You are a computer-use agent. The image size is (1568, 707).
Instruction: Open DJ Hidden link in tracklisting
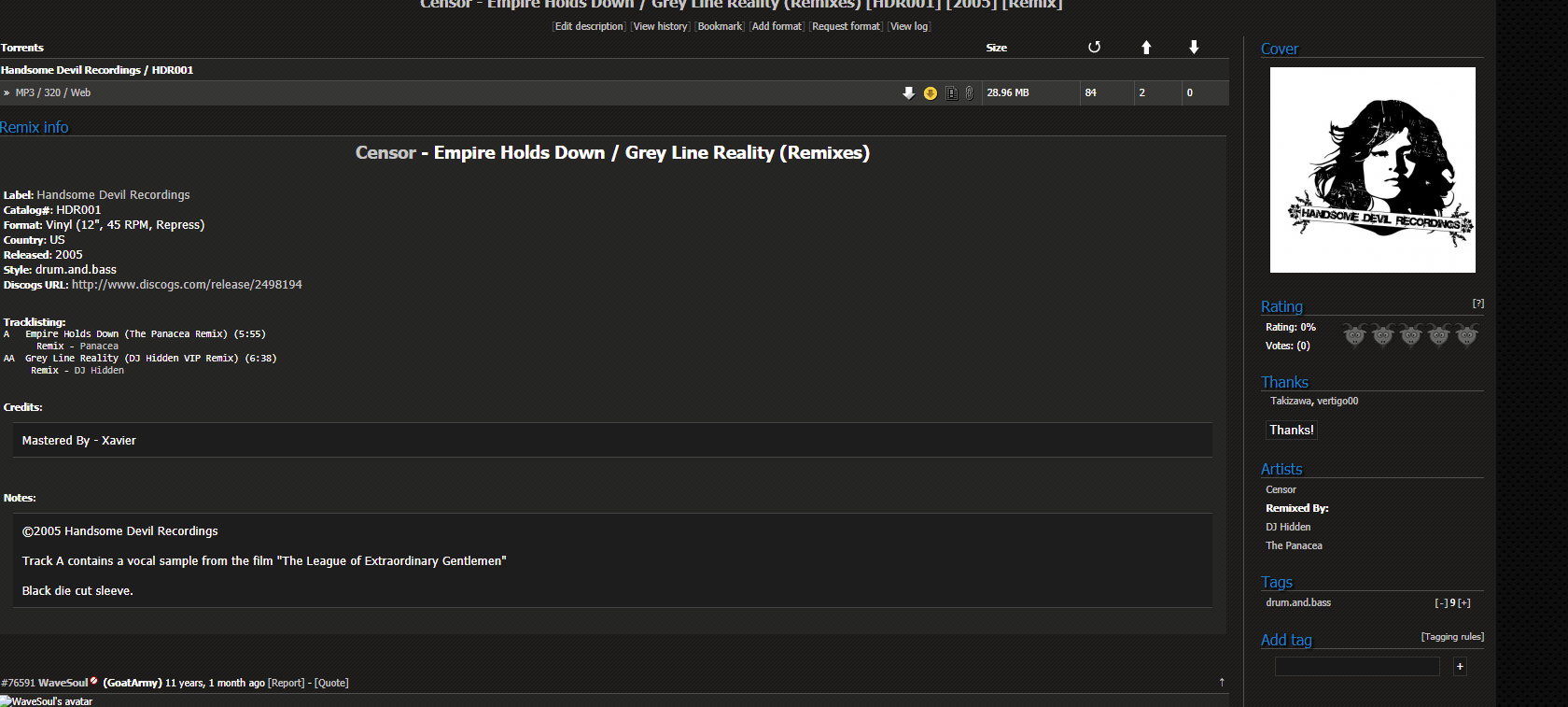click(x=99, y=371)
